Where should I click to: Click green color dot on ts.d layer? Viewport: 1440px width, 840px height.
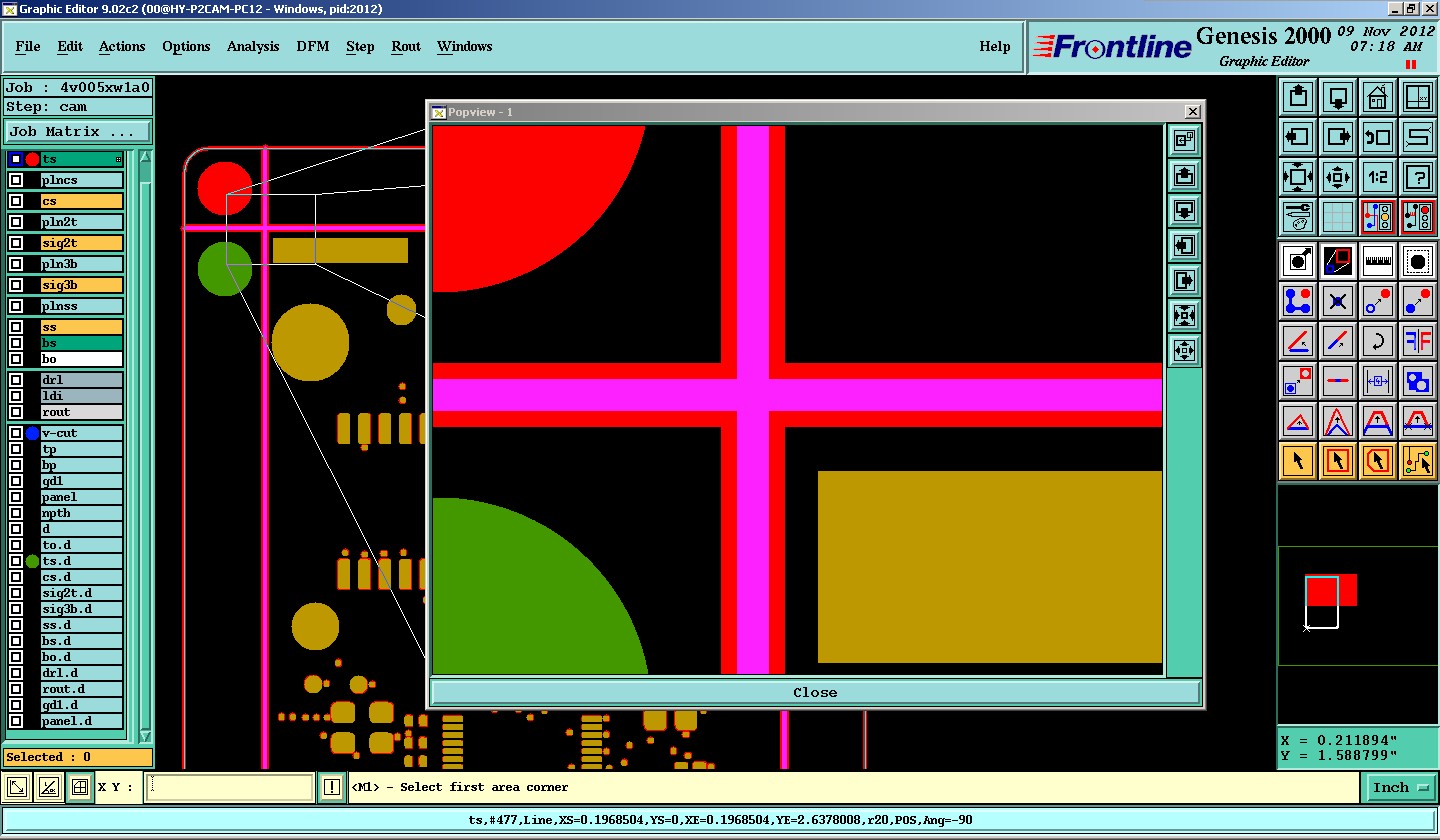[x=32, y=561]
